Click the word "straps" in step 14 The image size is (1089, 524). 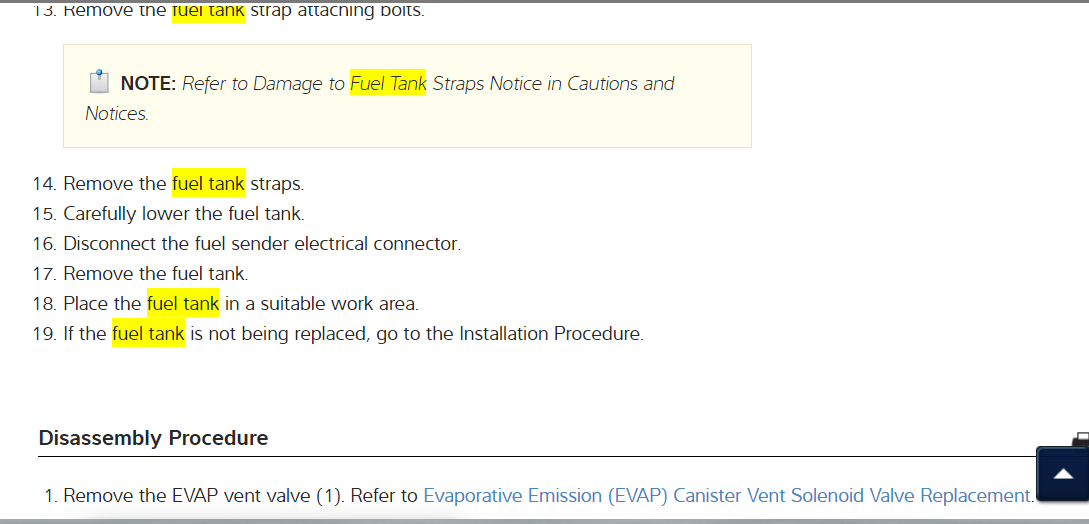tap(276, 184)
